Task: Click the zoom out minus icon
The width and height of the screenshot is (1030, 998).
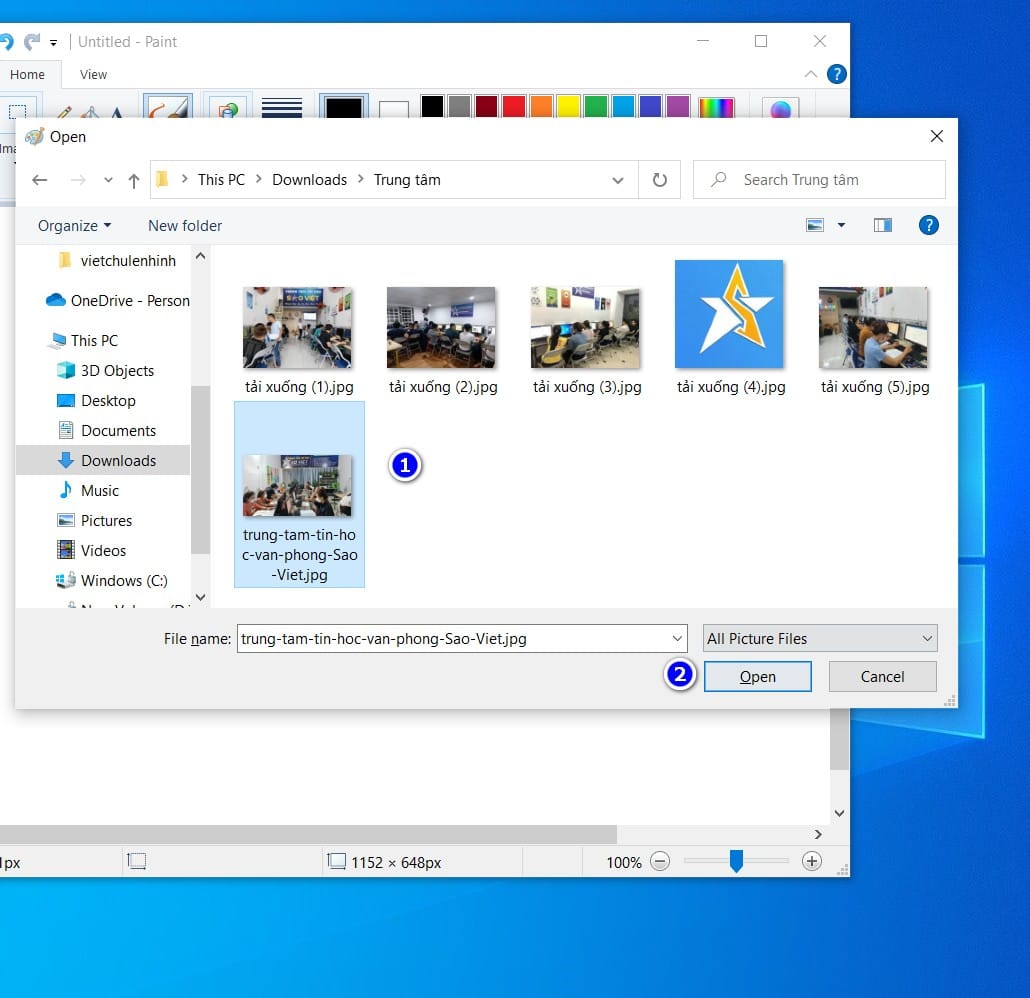Action: 660,861
